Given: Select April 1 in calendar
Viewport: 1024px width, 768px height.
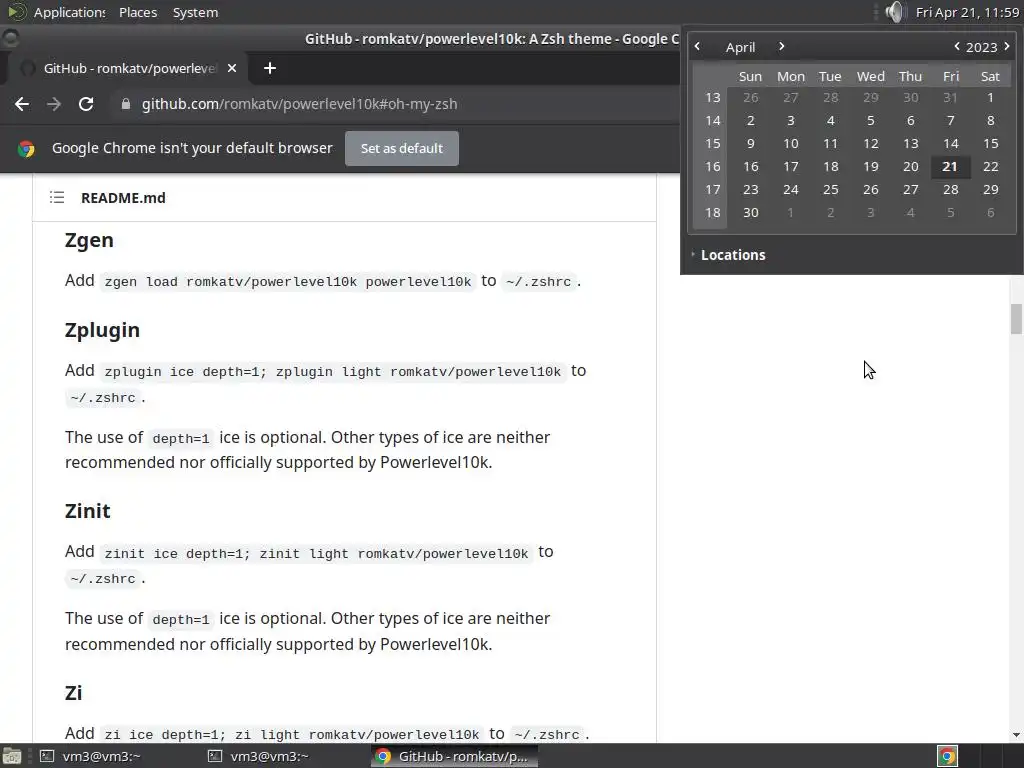Looking at the screenshot, I should (x=991, y=97).
